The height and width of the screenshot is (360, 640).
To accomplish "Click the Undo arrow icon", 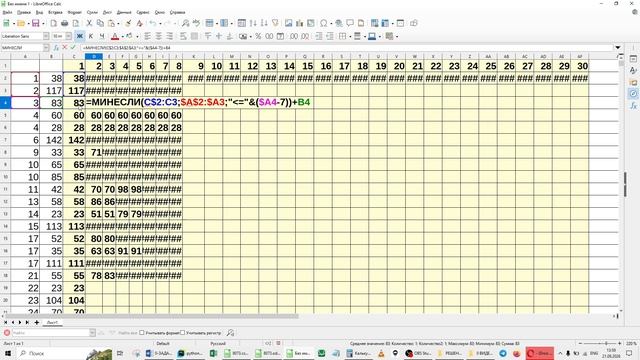I will point(153,23).
